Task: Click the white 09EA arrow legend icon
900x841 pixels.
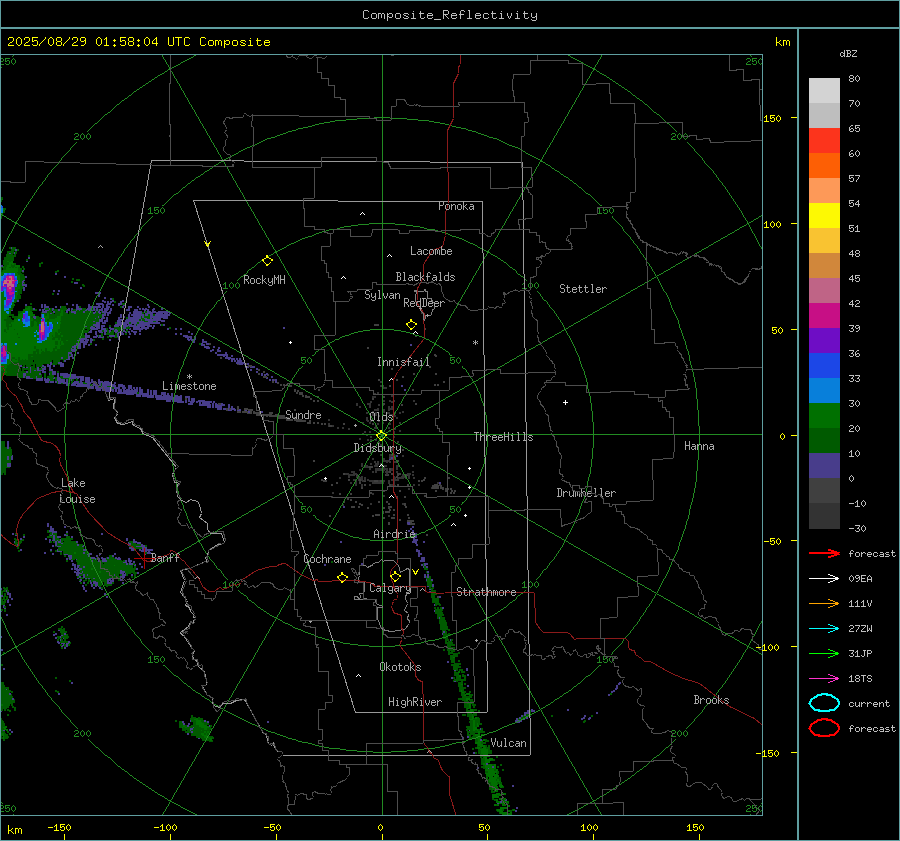Action: click(824, 579)
